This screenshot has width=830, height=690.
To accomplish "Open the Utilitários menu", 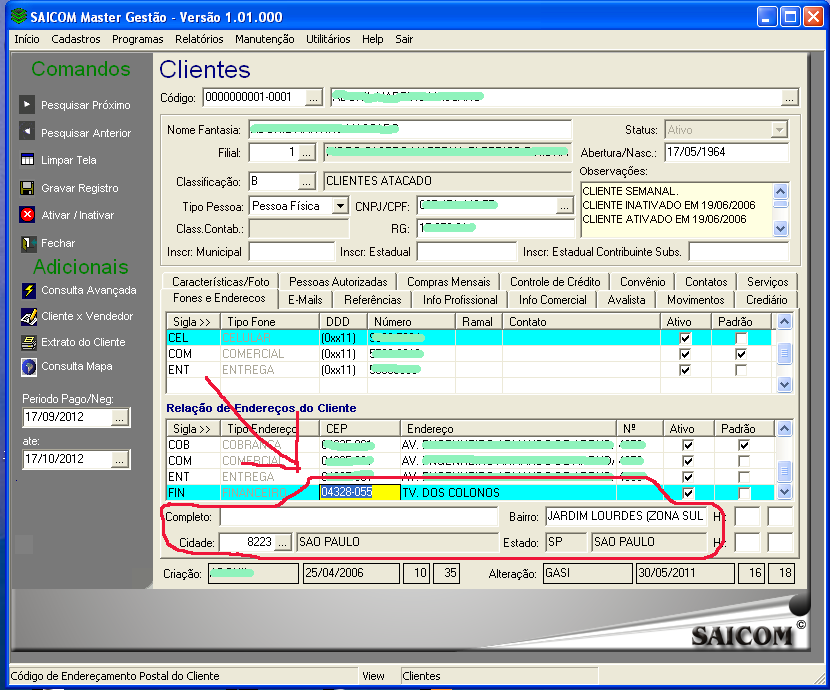I will 328,39.
